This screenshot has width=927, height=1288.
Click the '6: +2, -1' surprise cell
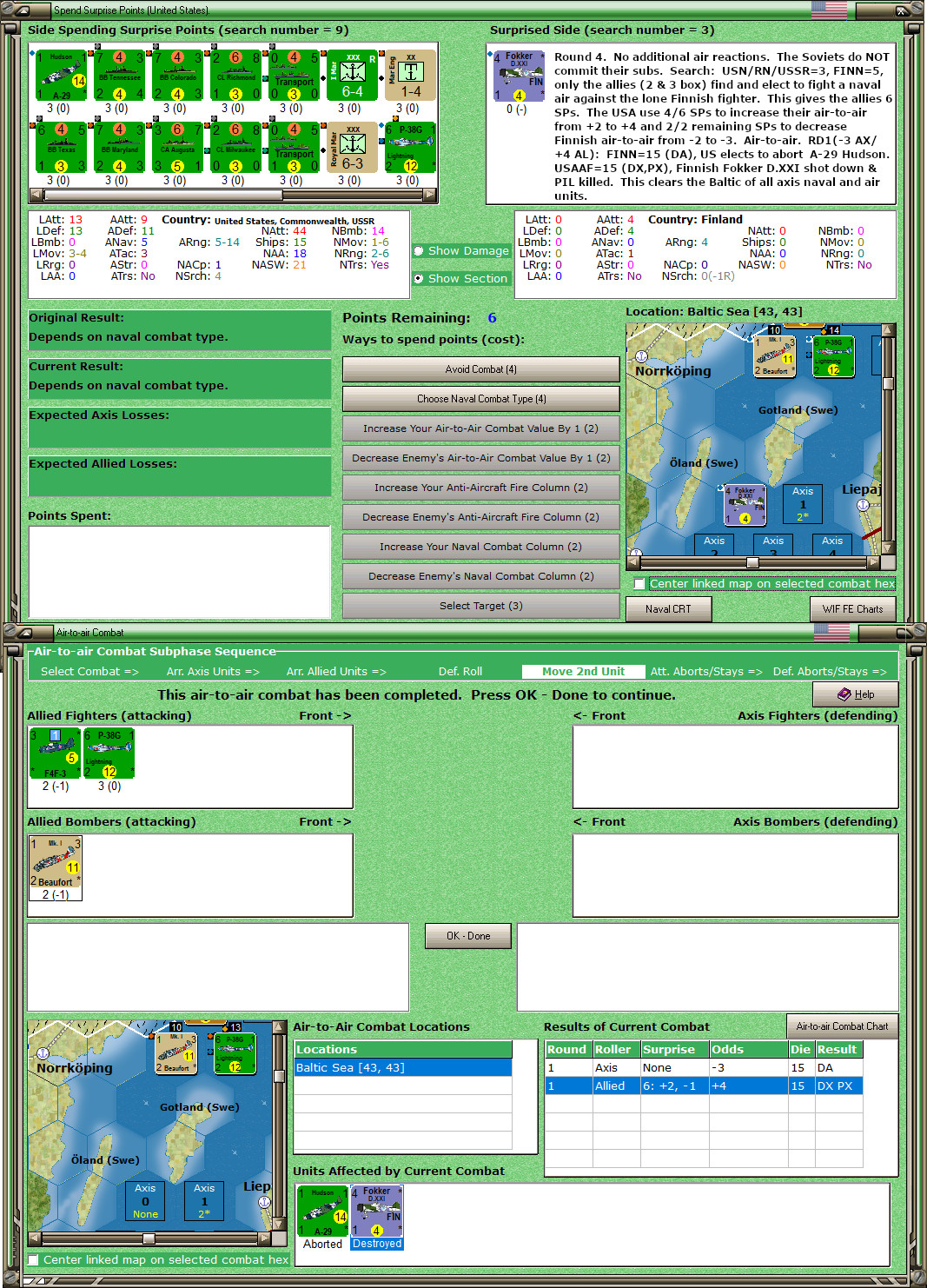(674, 1086)
